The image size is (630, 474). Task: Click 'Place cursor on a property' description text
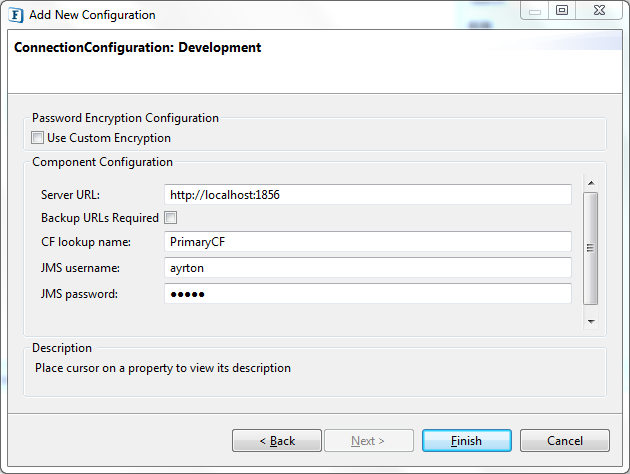coord(163,368)
